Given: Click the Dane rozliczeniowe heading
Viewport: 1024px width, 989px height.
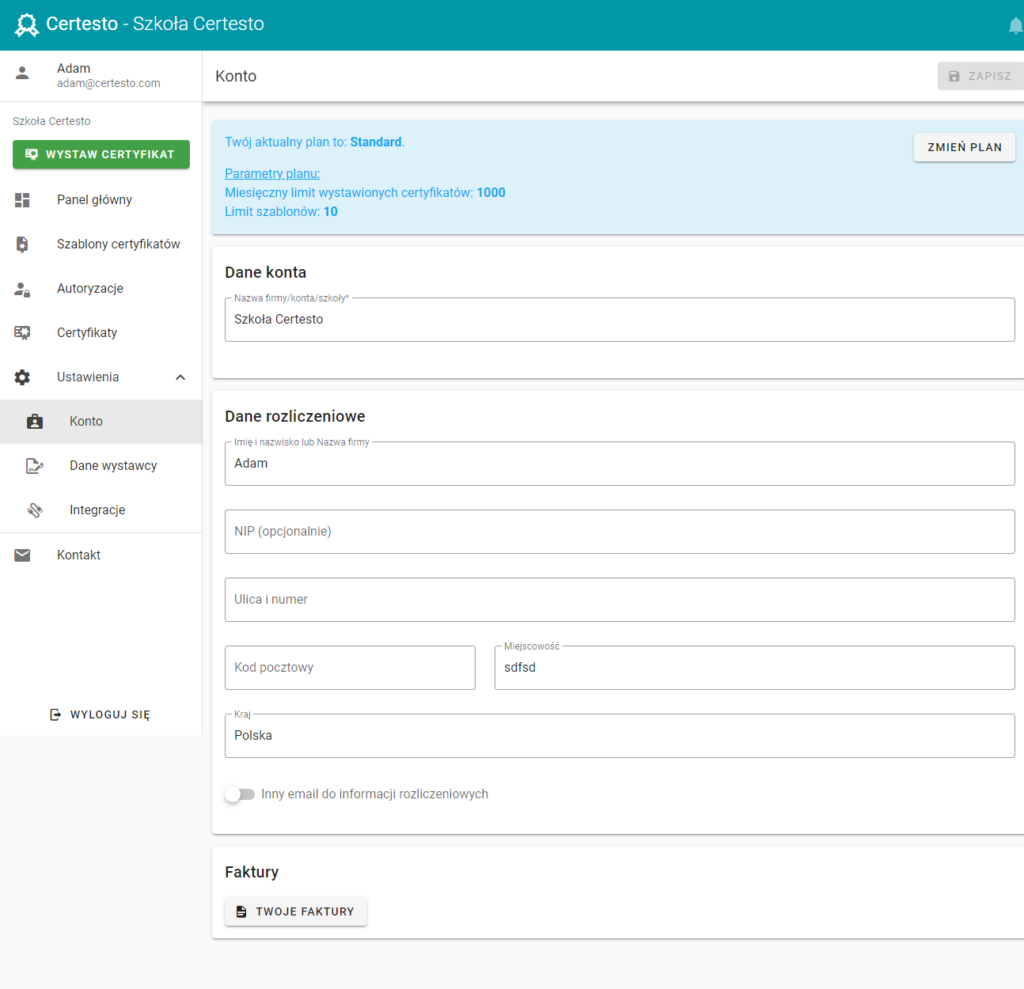Looking at the screenshot, I should [x=295, y=417].
